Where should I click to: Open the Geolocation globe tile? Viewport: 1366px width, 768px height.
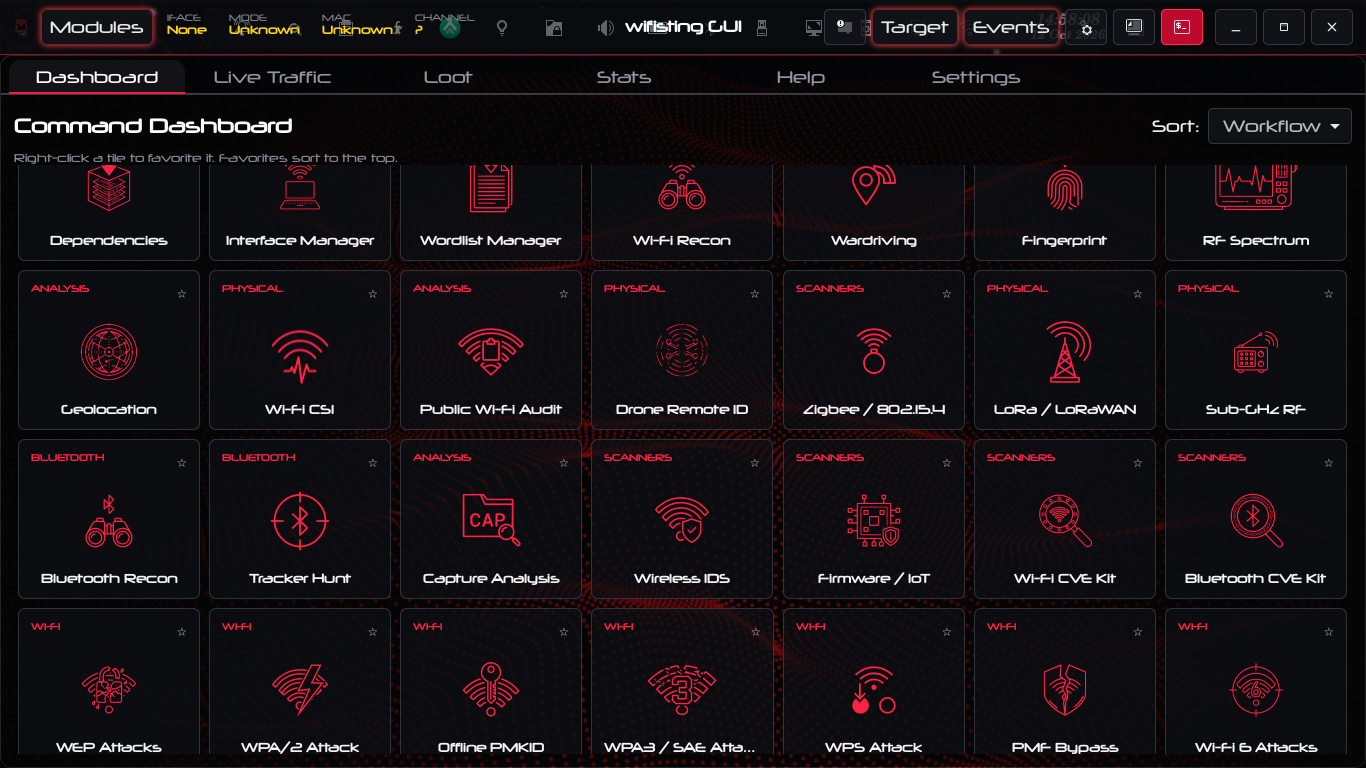coord(109,352)
